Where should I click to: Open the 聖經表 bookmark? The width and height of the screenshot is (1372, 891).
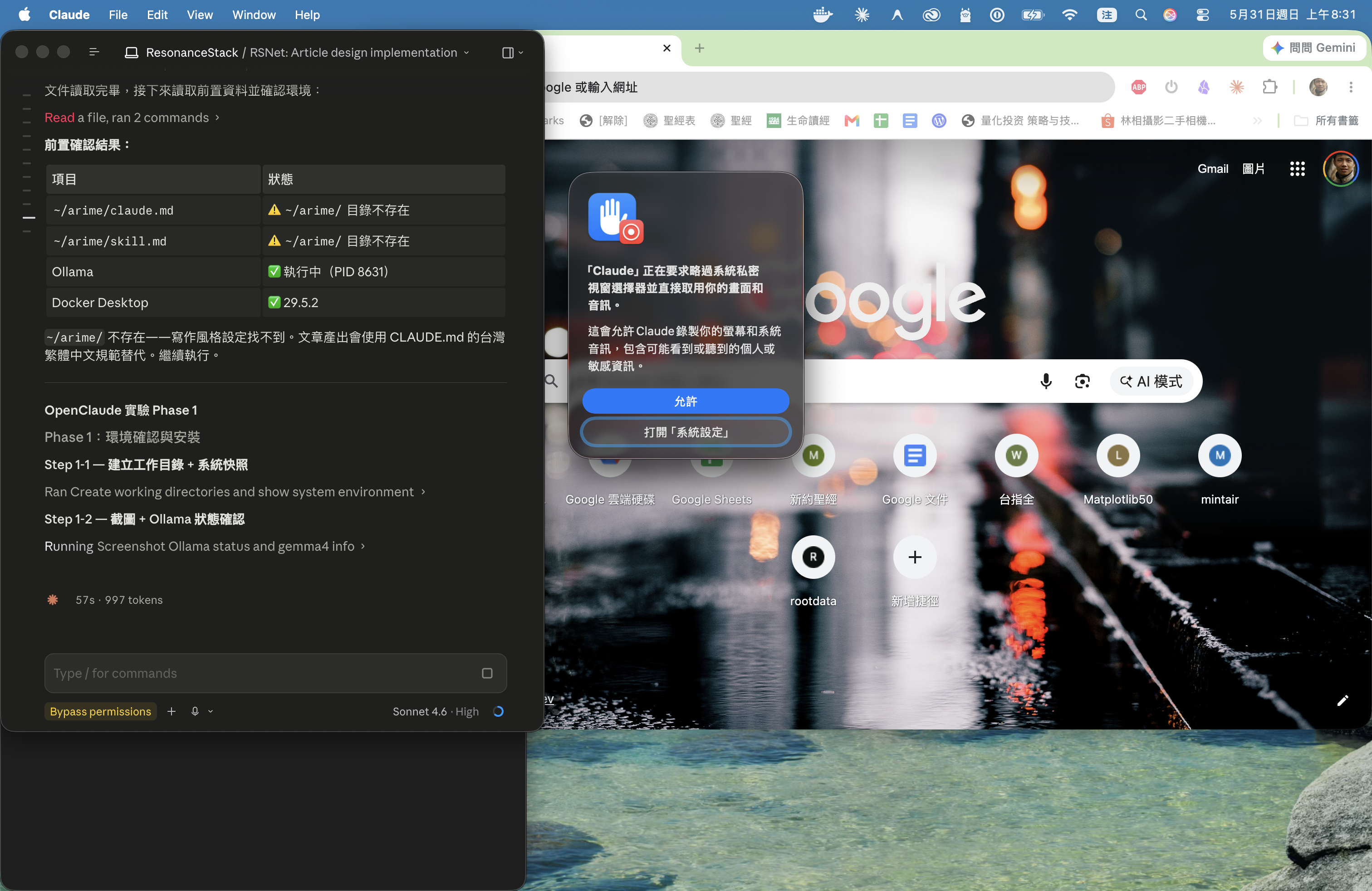669,121
